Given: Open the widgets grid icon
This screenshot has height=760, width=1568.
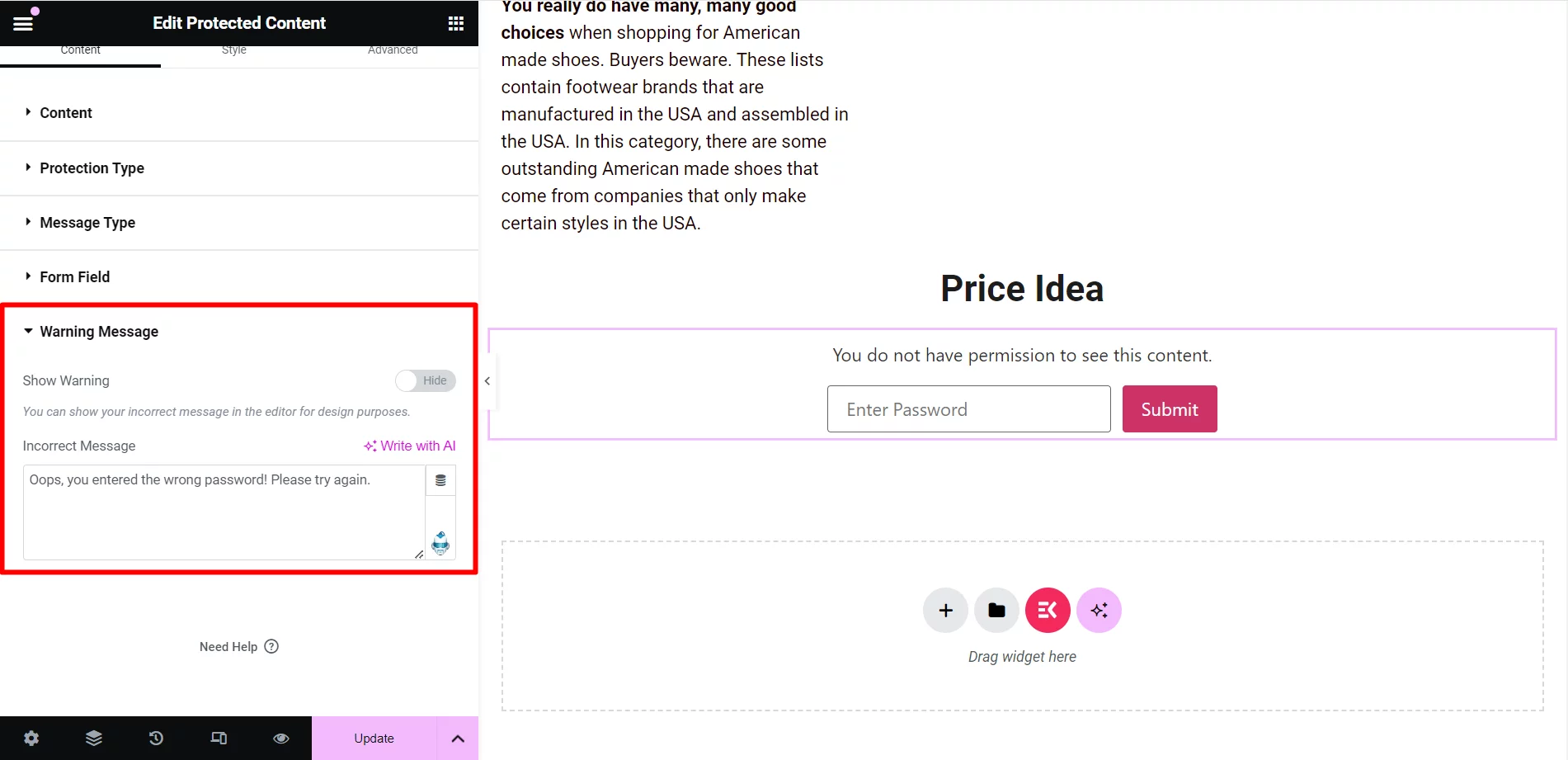Looking at the screenshot, I should pyautogui.click(x=455, y=23).
